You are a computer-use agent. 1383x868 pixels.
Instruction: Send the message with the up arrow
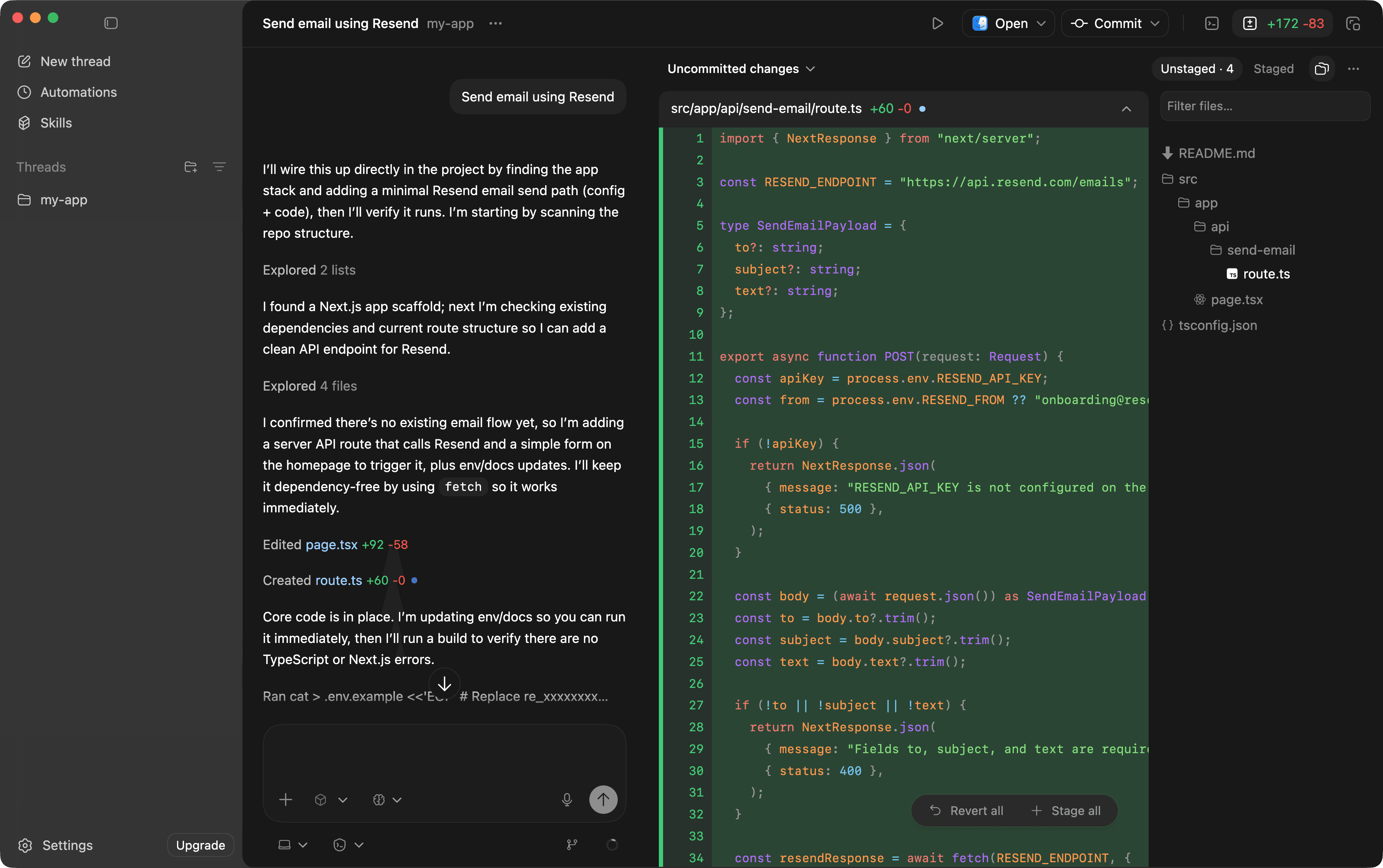tap(603, 799)
